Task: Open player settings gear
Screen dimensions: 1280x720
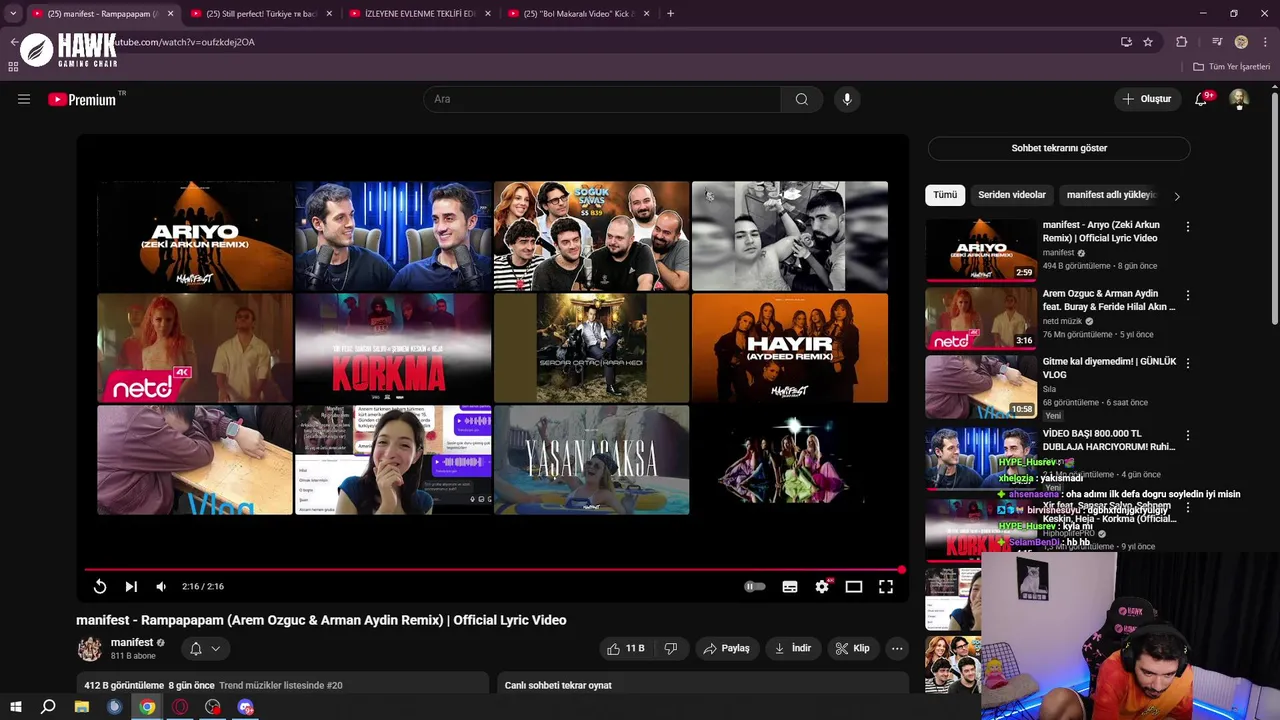Action: coord(822,587)
